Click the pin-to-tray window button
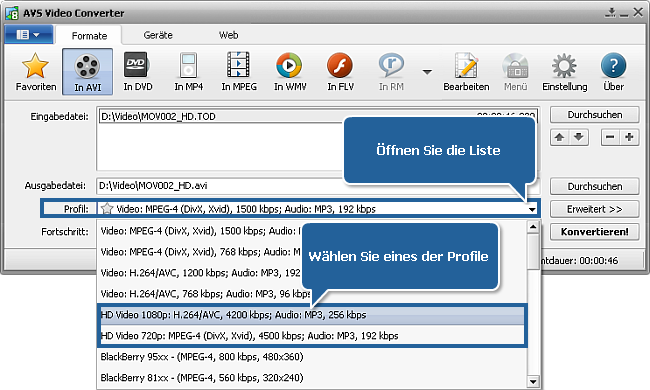Image resolution: width=650 pixels, height=390 pixels. pyautogui.click(x=610, y=12)
